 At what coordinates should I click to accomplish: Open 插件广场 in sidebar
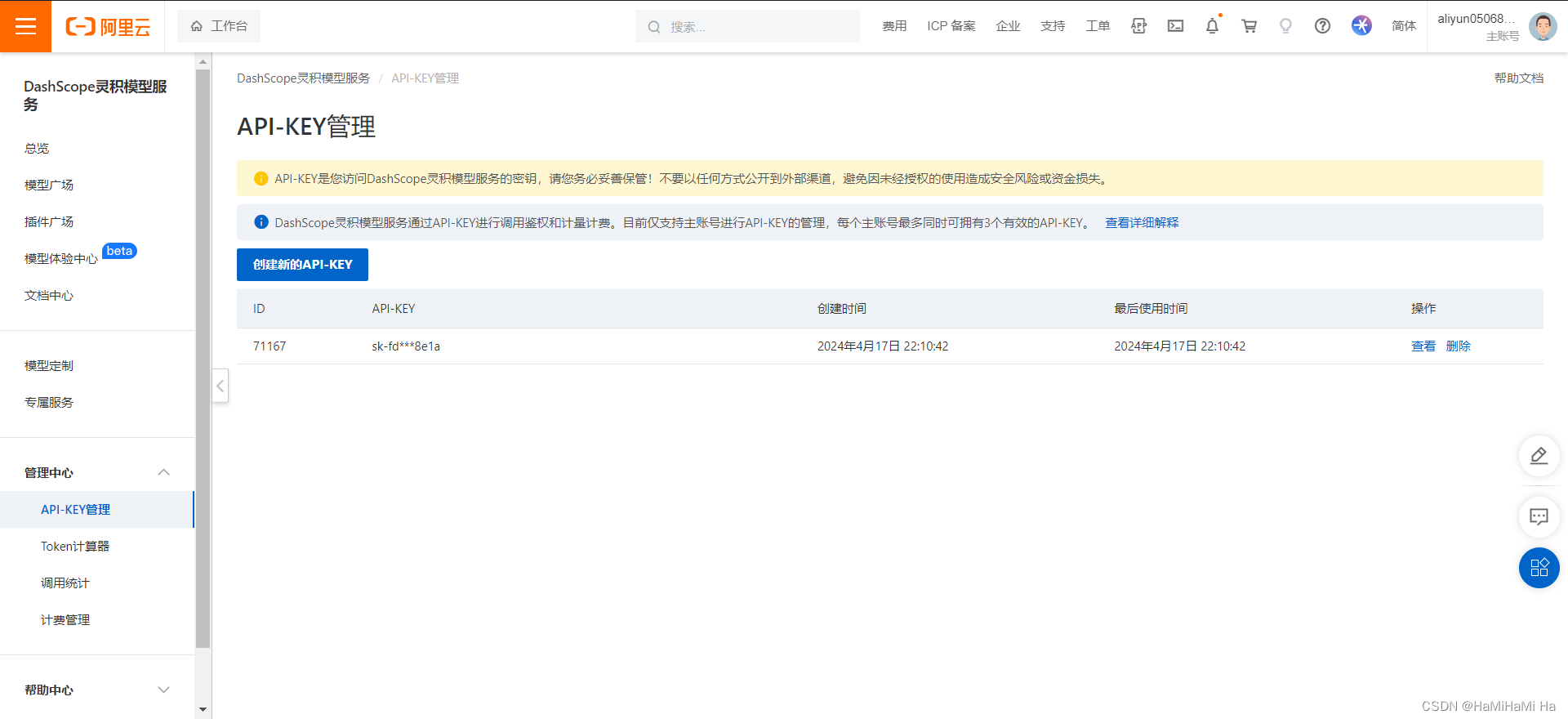pyautogui.click(x=49, y=222)
